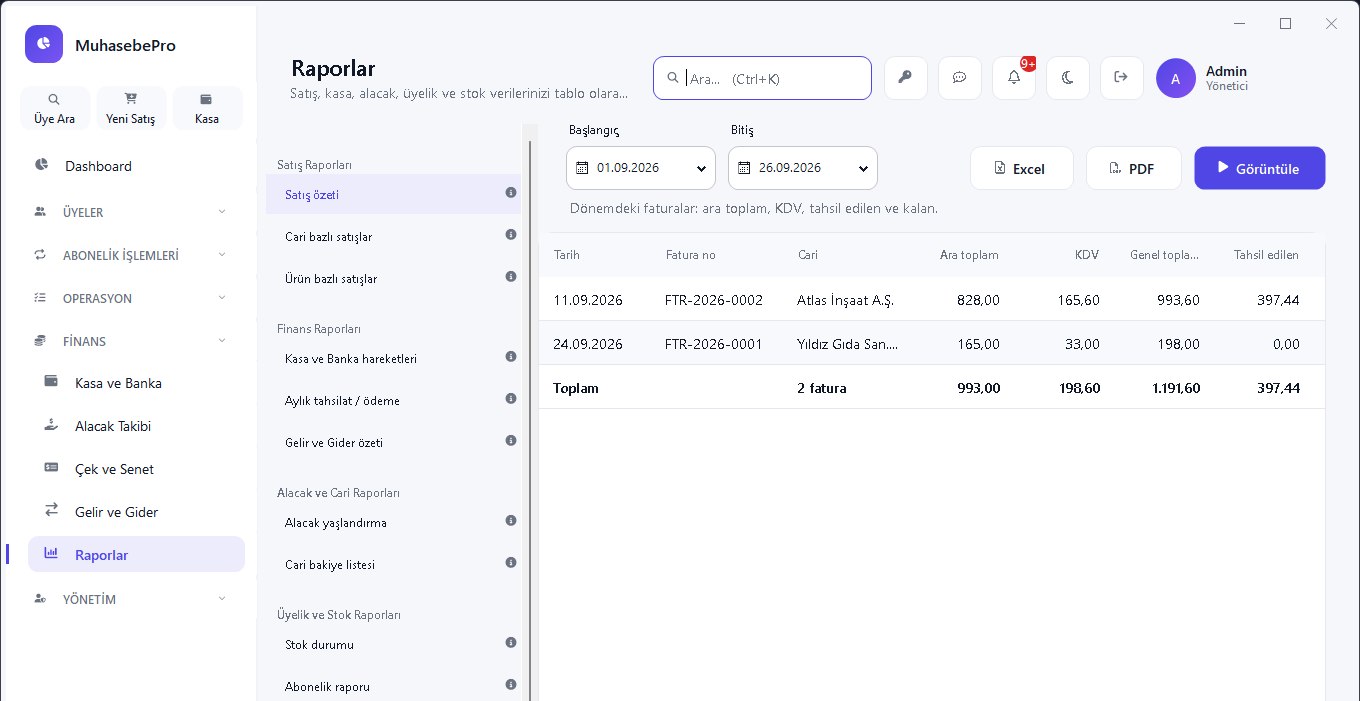Image resolution: width=1360 pixels, height=701 pixels.
Task: Click MuhasebePro logo icon
Action: pyautogui.click(x=44, y=44)
